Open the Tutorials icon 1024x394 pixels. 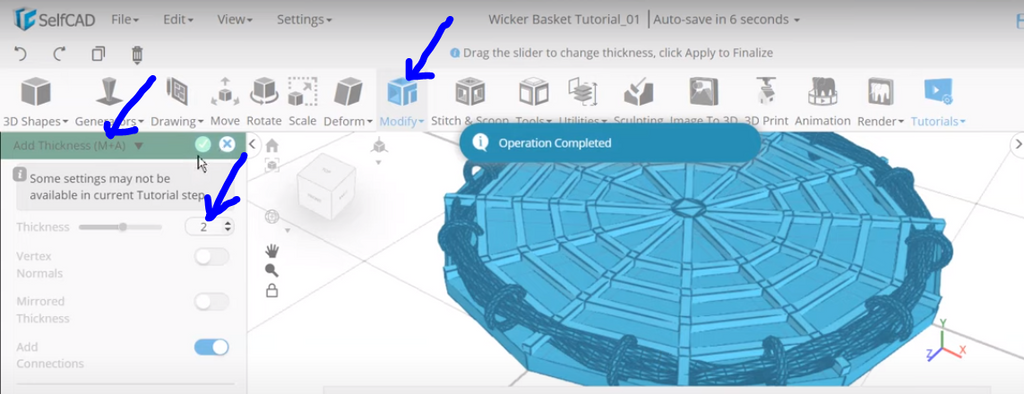click(x=938, y=92)
